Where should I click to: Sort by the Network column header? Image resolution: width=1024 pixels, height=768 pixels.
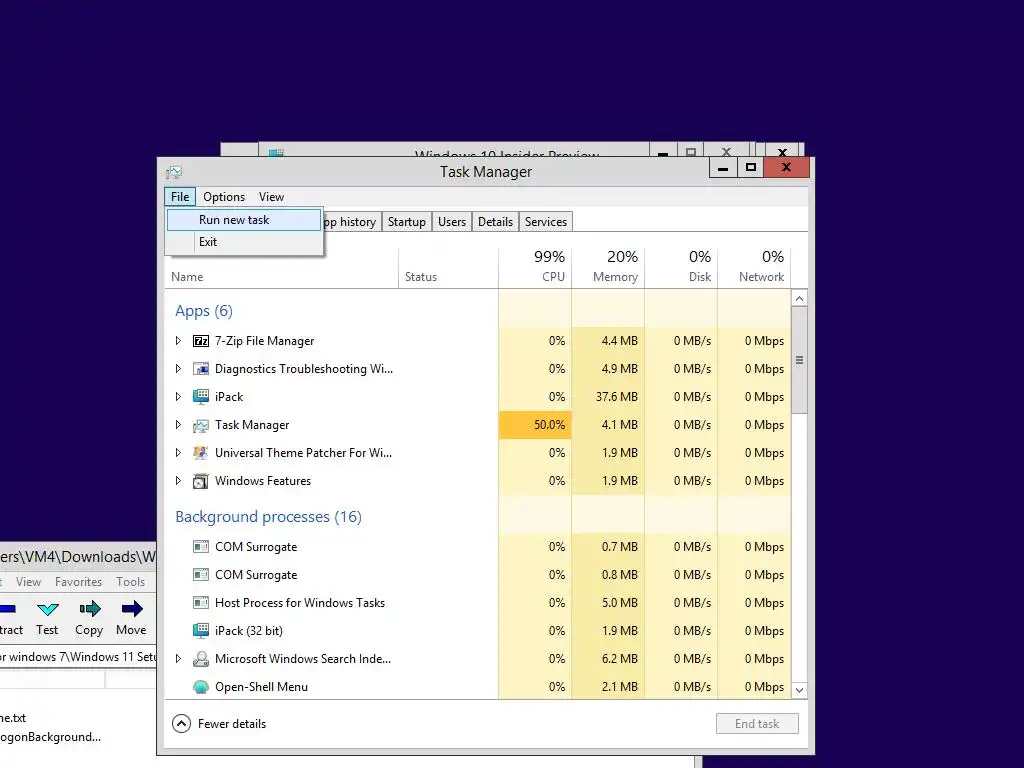point(754,267)
